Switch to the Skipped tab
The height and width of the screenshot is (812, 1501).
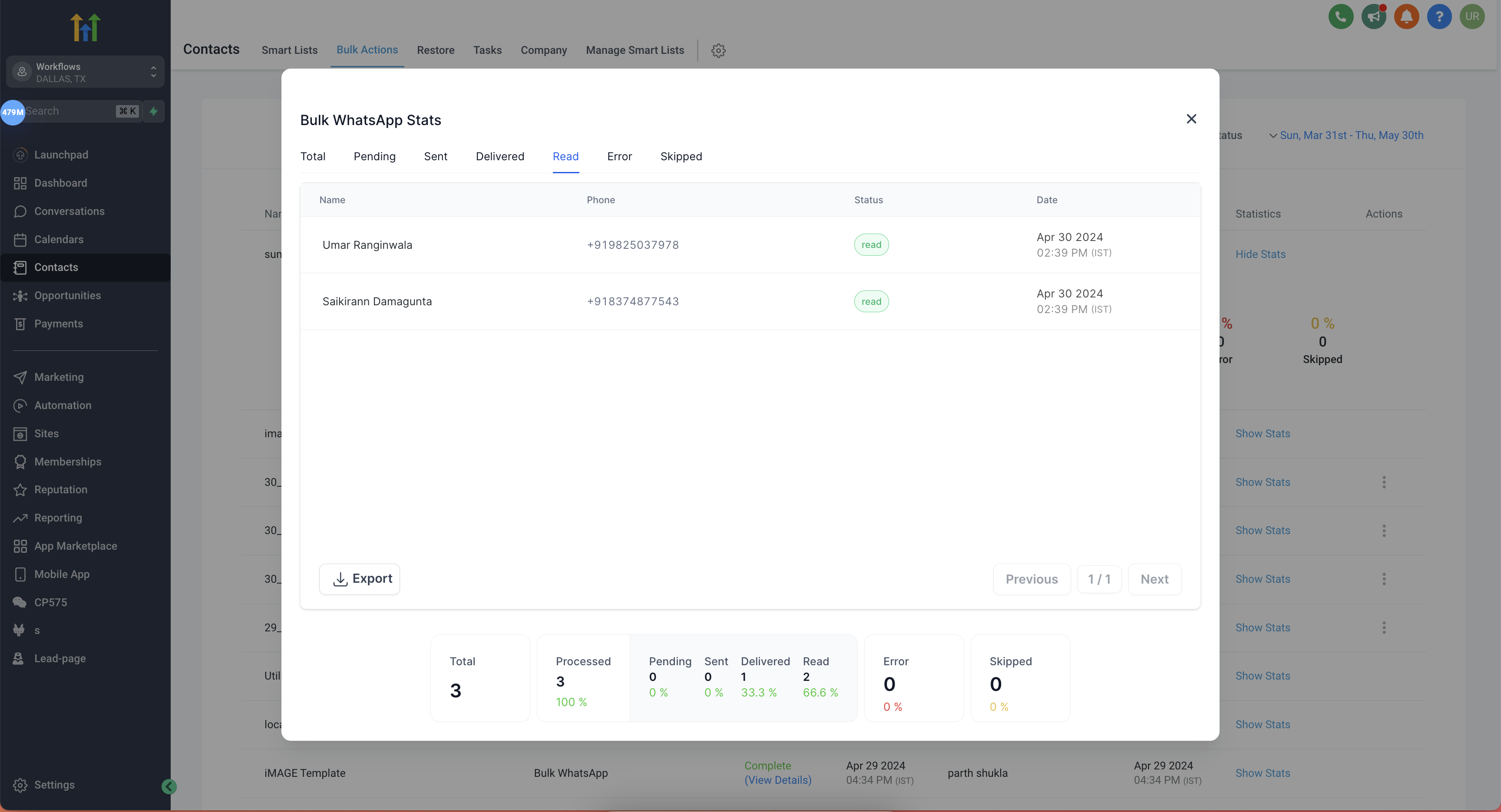(x=681, y=156)
